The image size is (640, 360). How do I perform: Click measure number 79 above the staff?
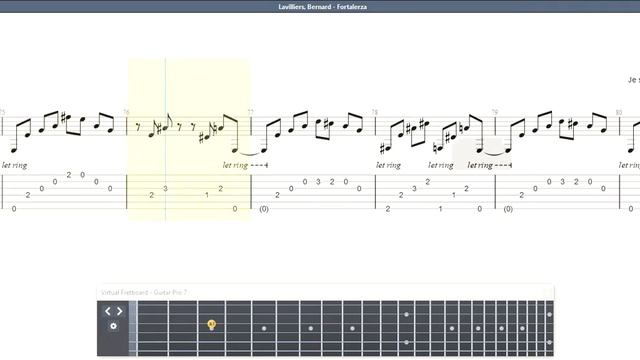[x=495, y=112]
